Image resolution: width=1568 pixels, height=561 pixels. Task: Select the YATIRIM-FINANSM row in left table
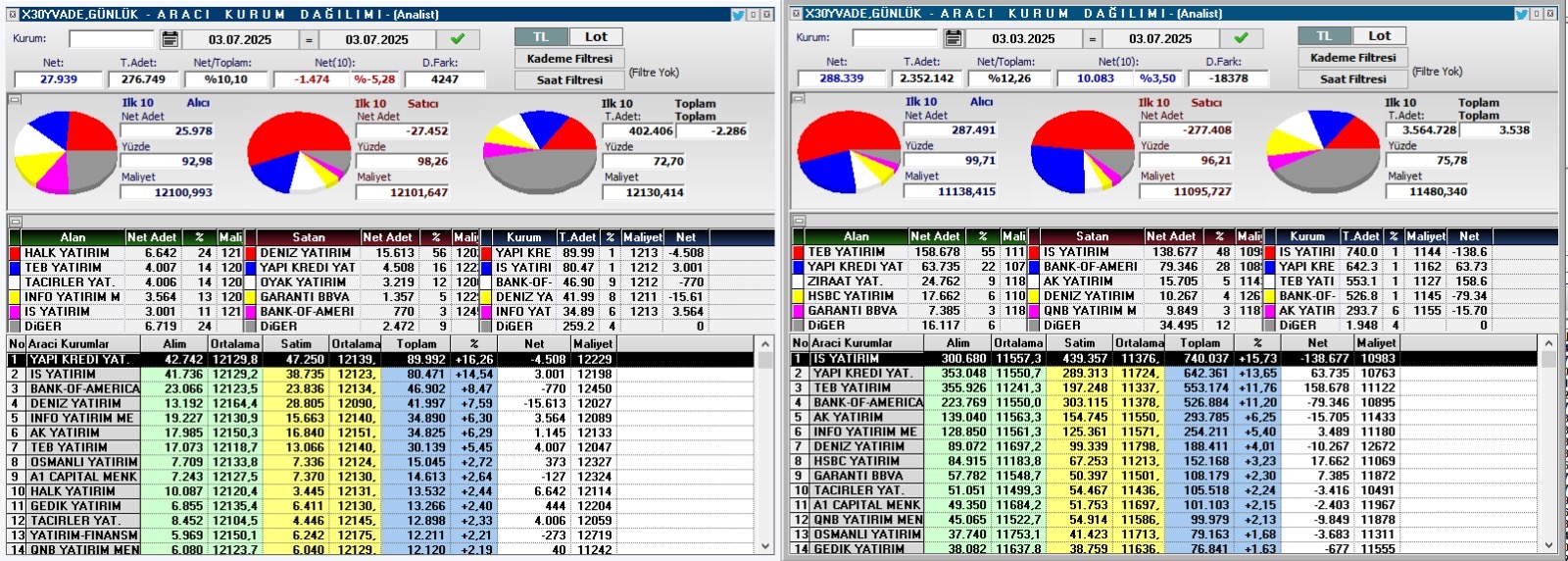pyautogui.click(x=382, y=535)
